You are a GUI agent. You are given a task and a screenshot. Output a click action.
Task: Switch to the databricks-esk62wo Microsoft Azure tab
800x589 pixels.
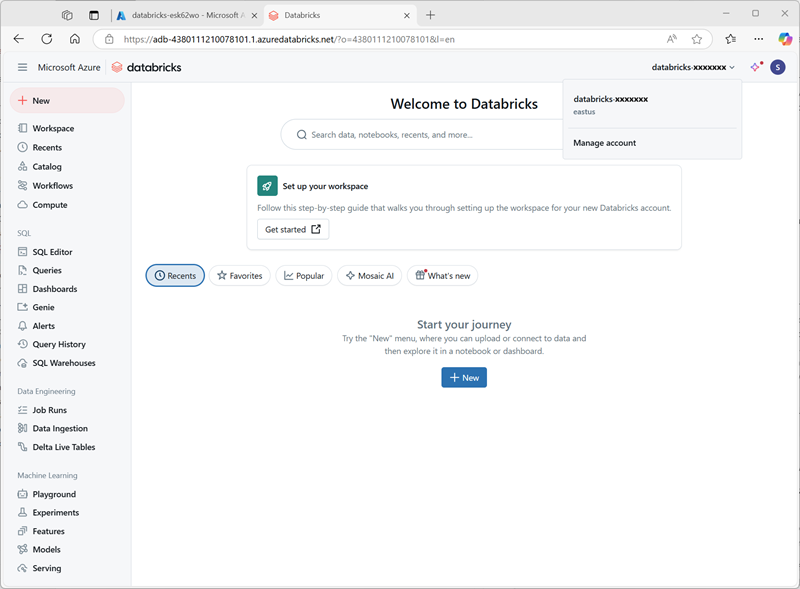coord(186,15)
